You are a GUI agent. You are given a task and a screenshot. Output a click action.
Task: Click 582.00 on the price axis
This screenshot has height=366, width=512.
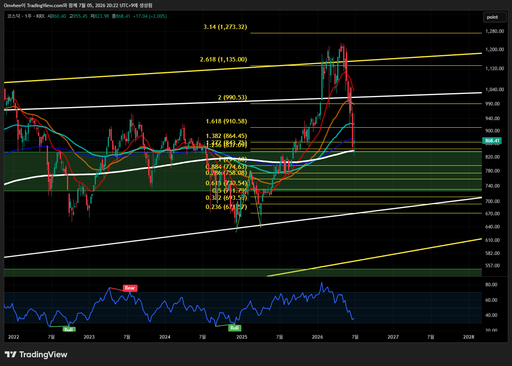[x=492, y=253]
